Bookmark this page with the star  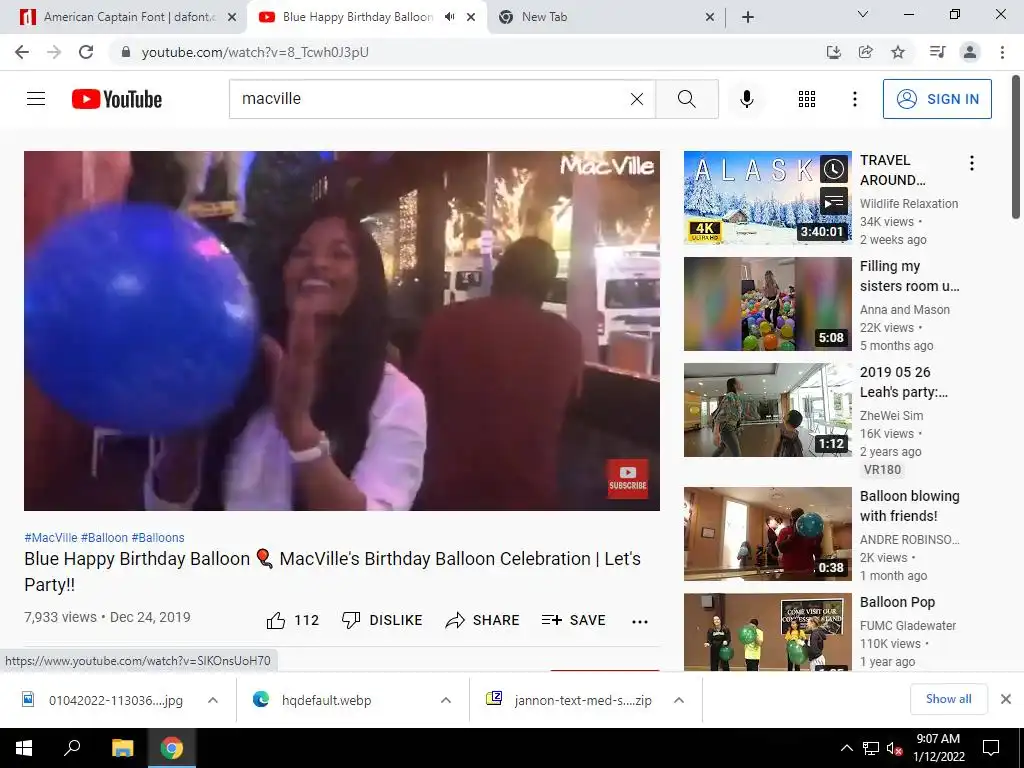[898, 52]
